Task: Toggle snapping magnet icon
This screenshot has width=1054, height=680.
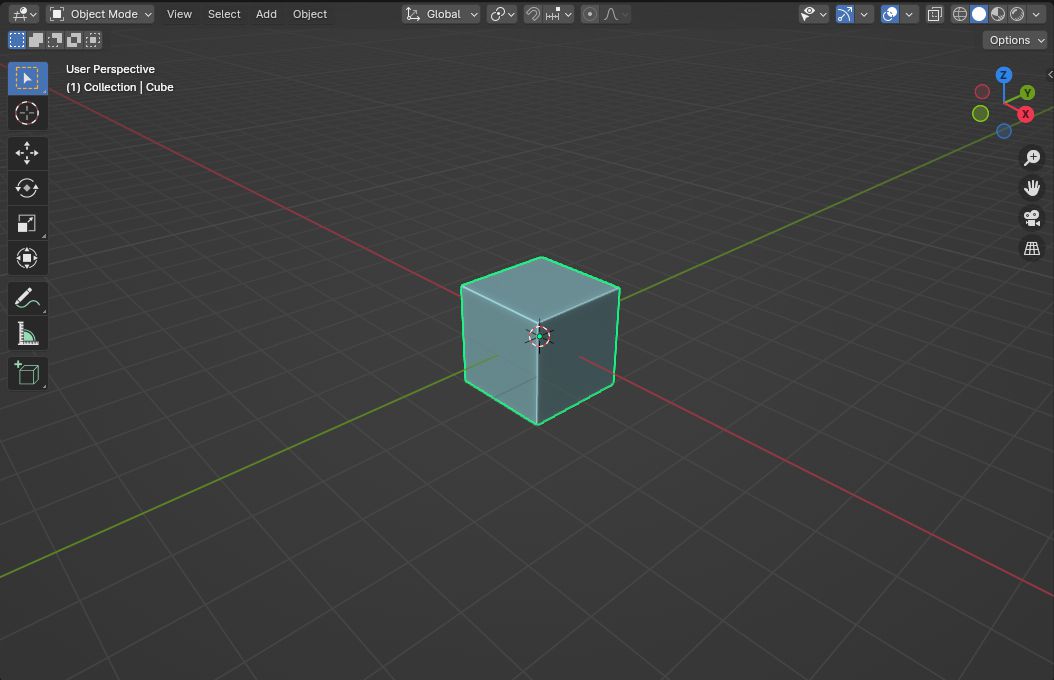Action: 534,14
